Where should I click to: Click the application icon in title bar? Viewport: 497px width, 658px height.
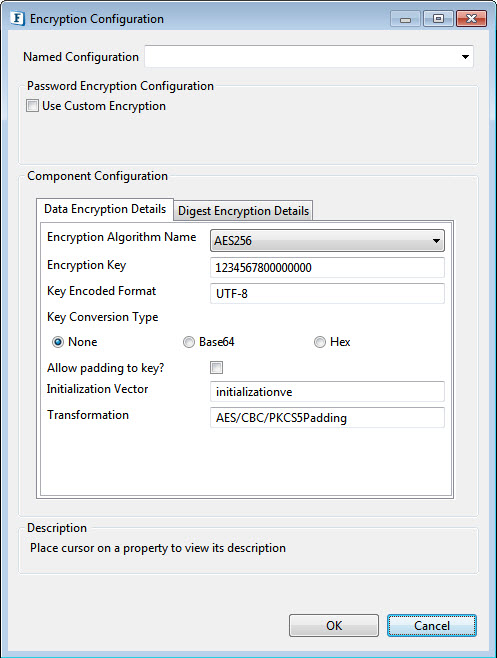[17, 19]
